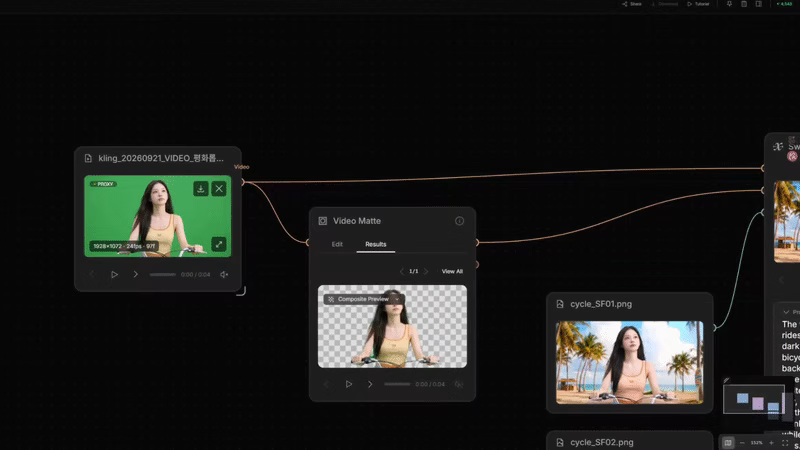Download the kling video node clip
The height and width of the screenshot is (450, 800).
point(201,189)
